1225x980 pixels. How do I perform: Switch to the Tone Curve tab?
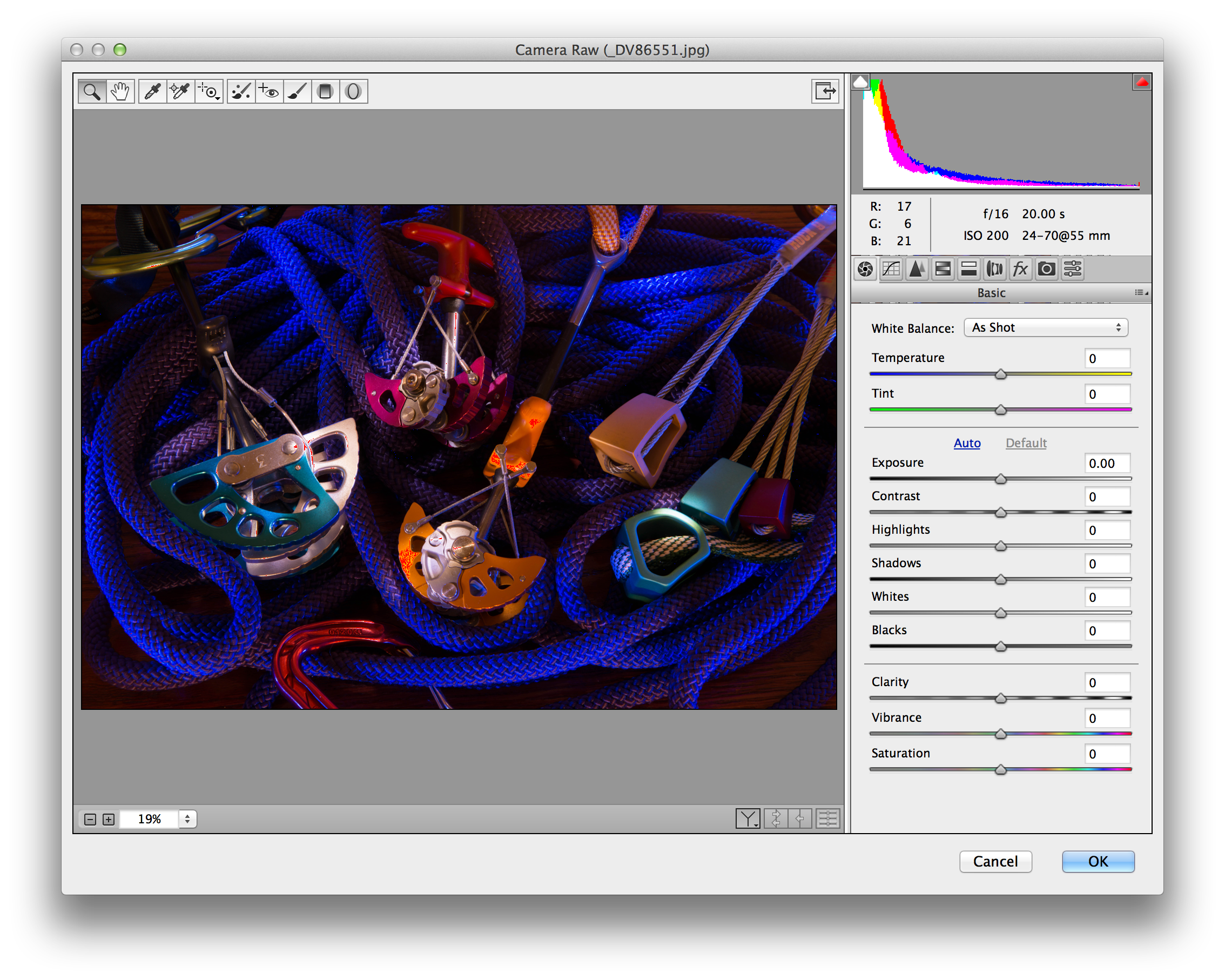(x=891, y=269)
